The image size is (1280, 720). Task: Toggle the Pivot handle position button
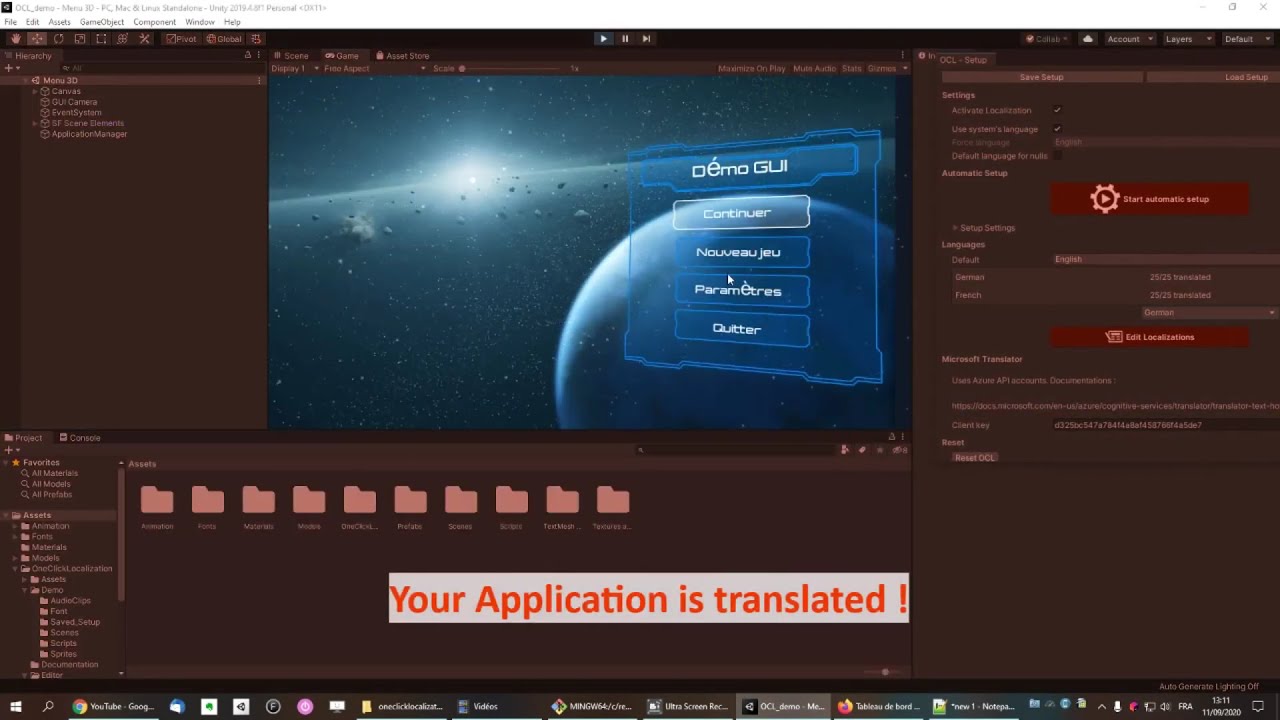point(181,39)
